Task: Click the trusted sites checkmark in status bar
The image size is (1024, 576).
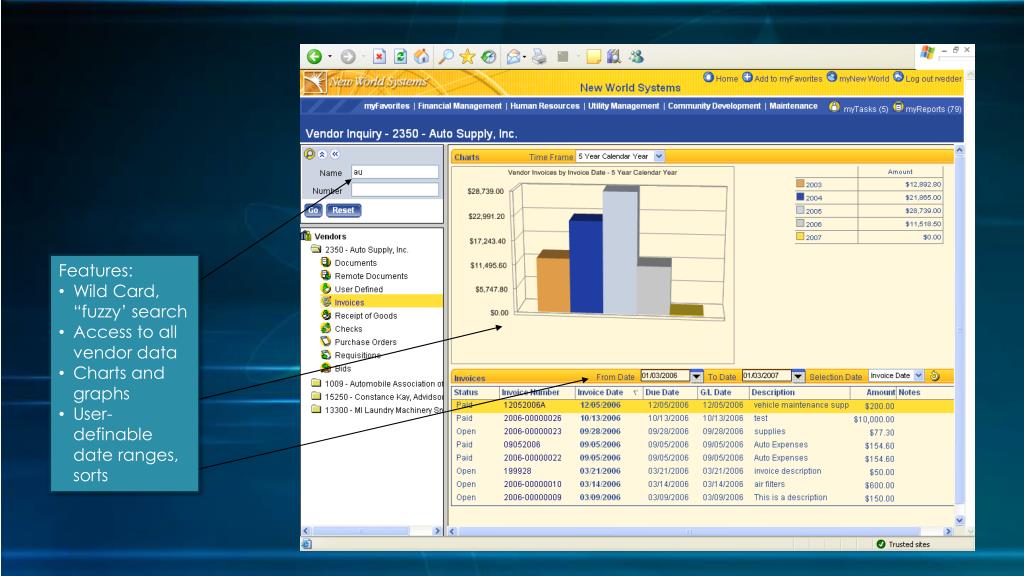Action: (880, 544)
